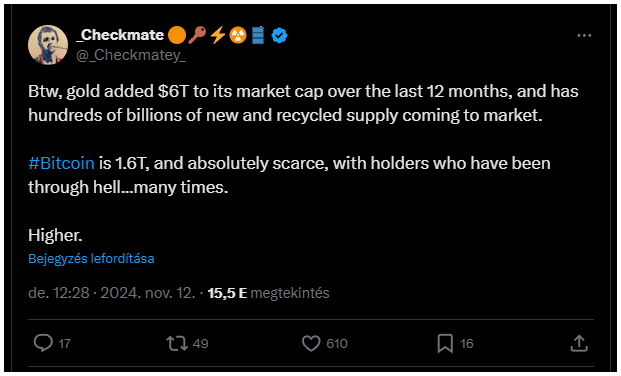
Task: Click the bookmark count 16
Action: 467,344
